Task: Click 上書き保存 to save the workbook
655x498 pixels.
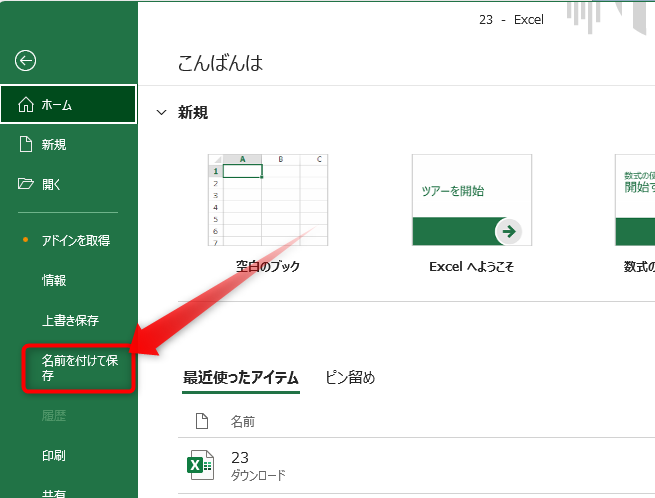Action: point(69,320)
